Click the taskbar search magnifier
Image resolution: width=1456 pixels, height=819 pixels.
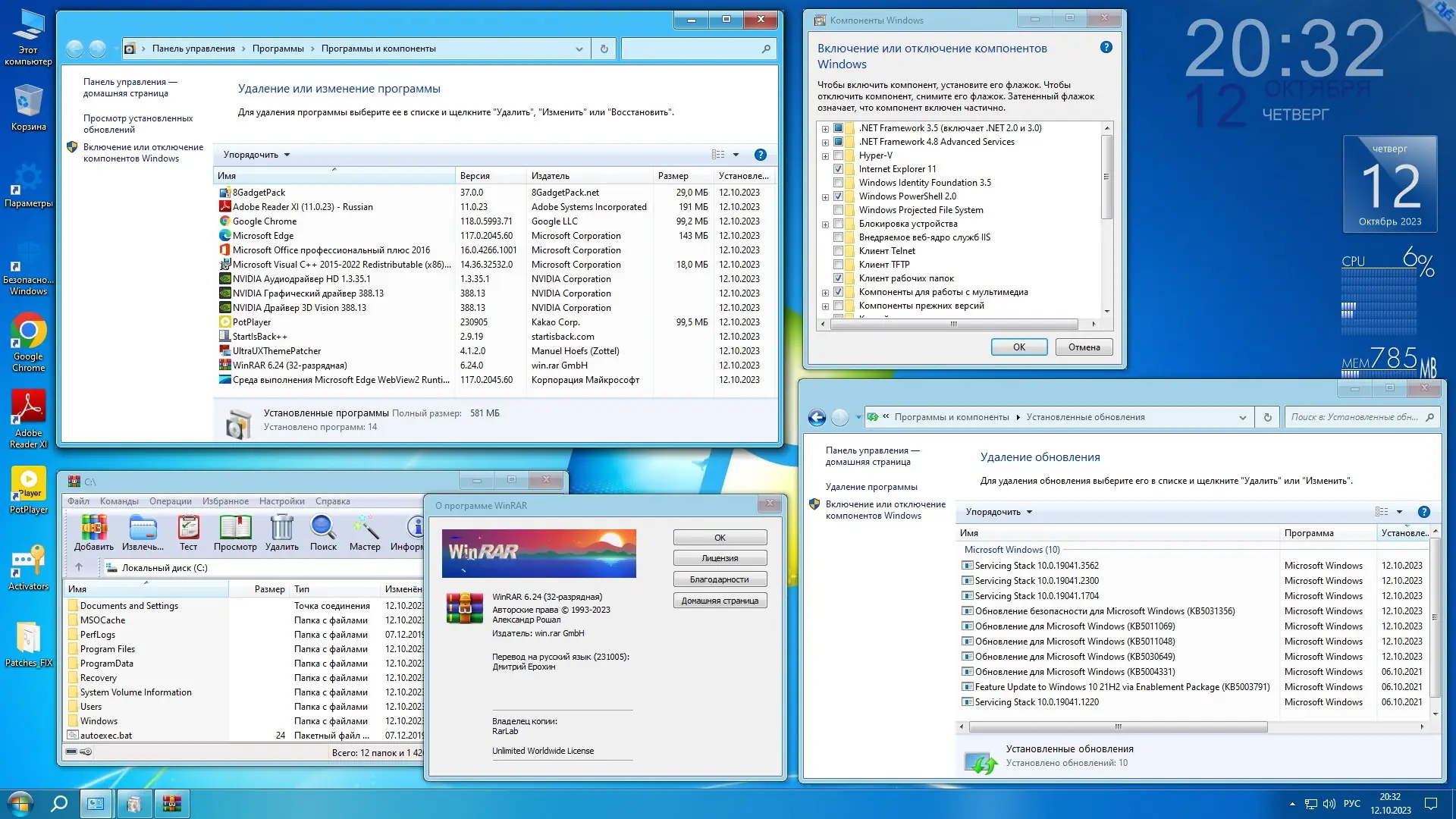tap(58, 803)
